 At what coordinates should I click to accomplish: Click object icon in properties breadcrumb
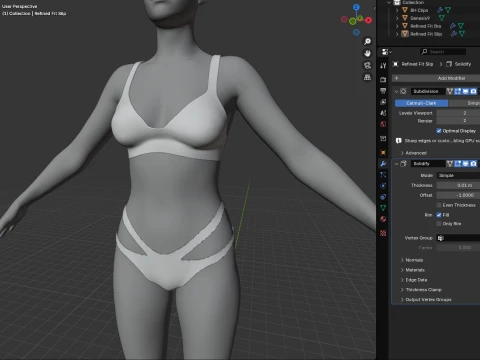point(395,64)
